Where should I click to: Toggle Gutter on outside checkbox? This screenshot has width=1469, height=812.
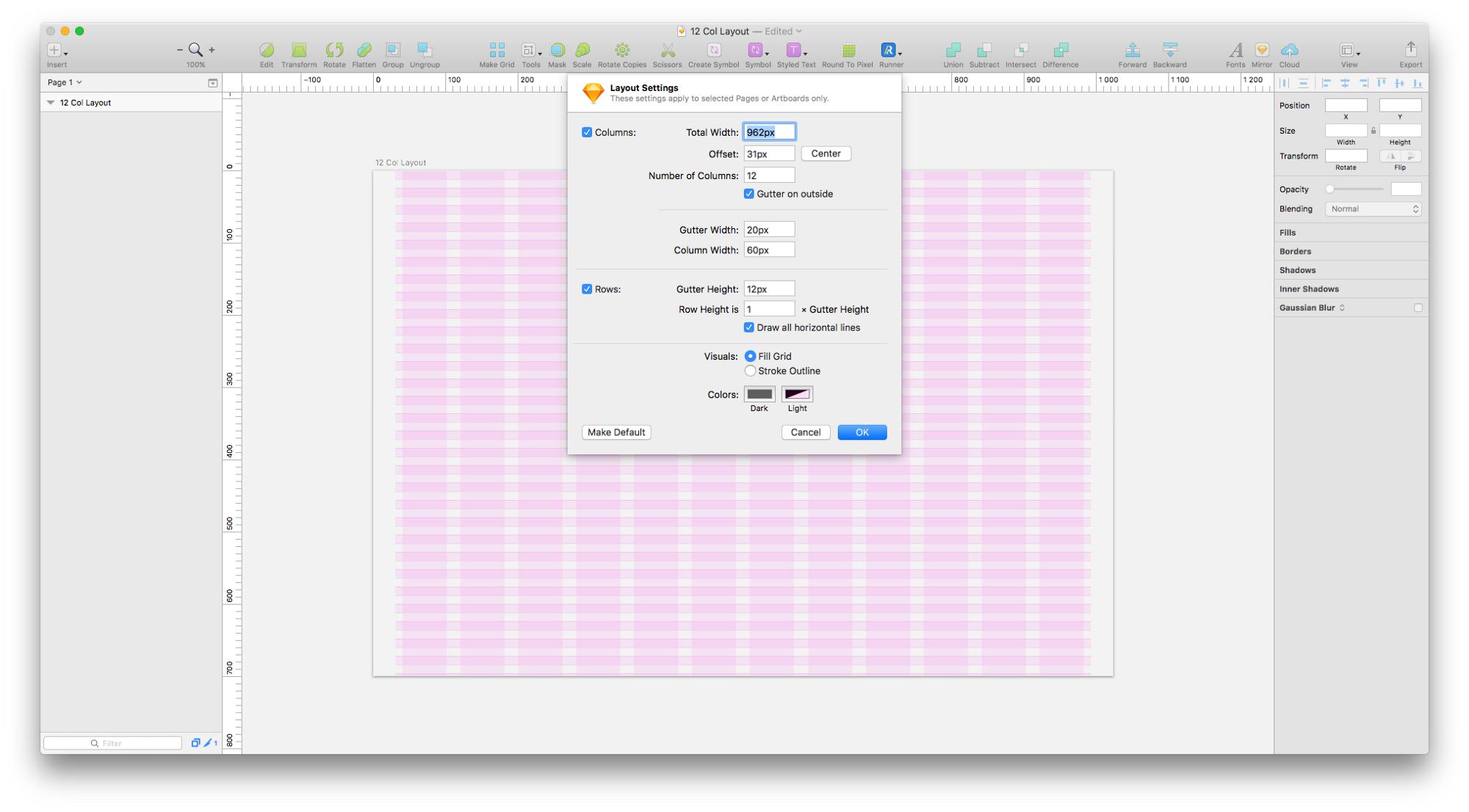tap(748, 194)
